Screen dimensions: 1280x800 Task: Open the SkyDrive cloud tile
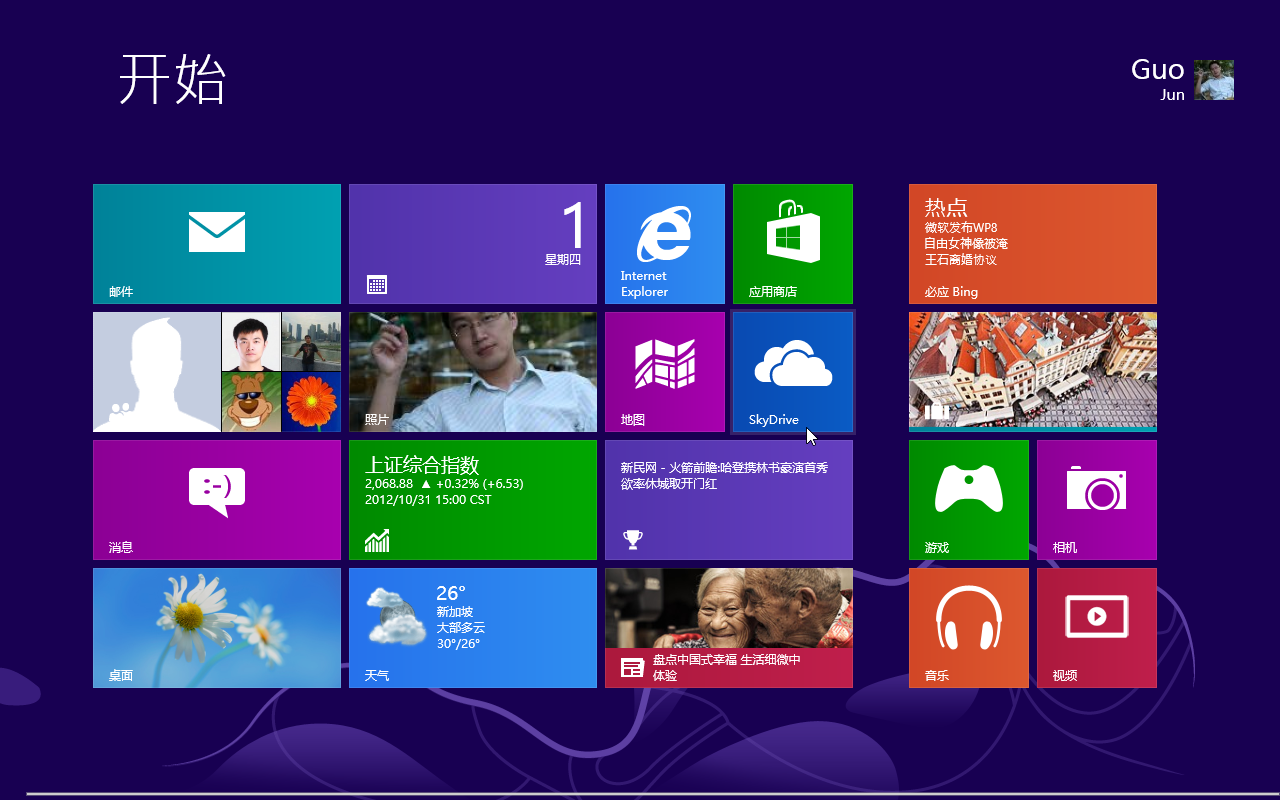coord(792,371)
